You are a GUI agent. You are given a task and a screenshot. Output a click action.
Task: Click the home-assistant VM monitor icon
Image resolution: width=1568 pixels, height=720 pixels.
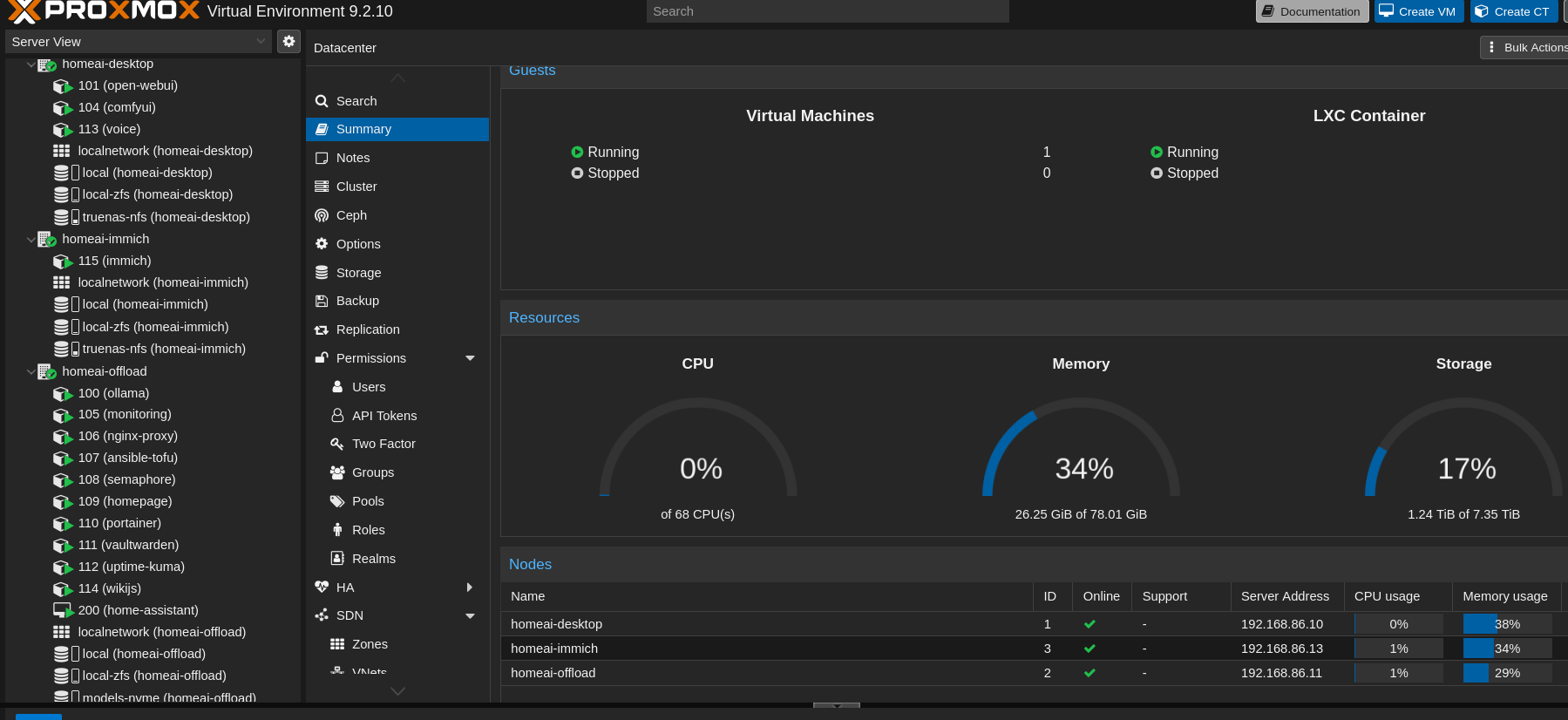[63, 610]
